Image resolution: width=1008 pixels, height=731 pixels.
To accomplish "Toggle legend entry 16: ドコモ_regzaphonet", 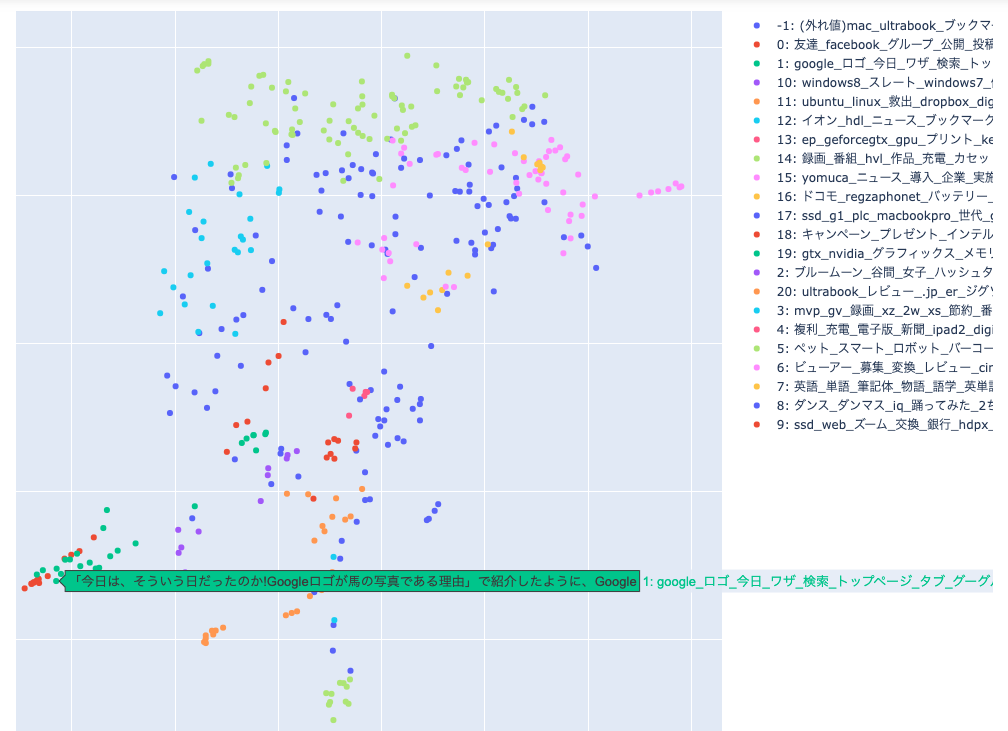I will point(872,196).
